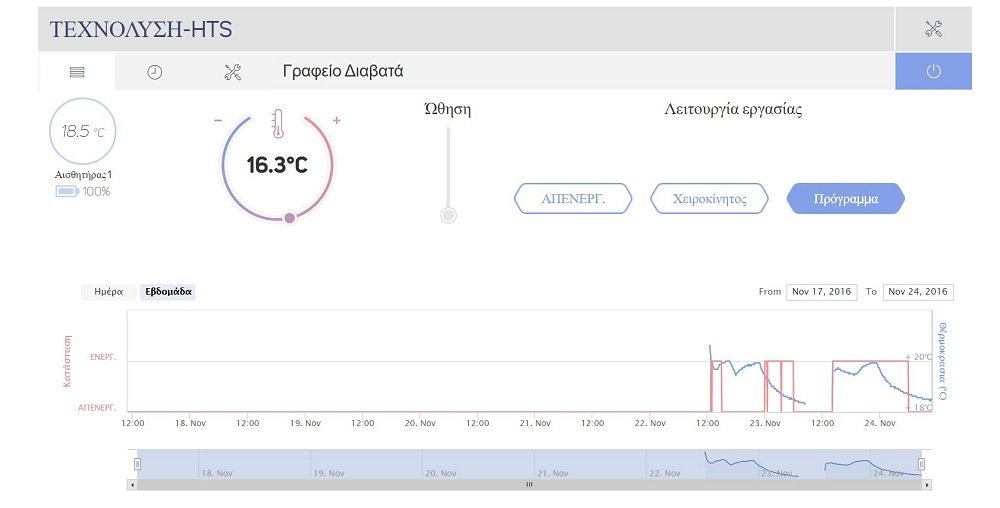Open the clock schedule tab icon
The height and width of the screenshot is (508, 1000).
click(154, 72)
